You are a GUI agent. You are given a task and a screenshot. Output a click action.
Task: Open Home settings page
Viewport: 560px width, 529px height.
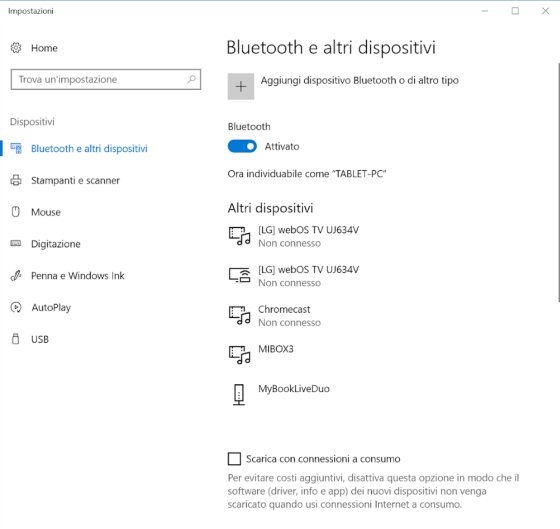coord(44,48)
